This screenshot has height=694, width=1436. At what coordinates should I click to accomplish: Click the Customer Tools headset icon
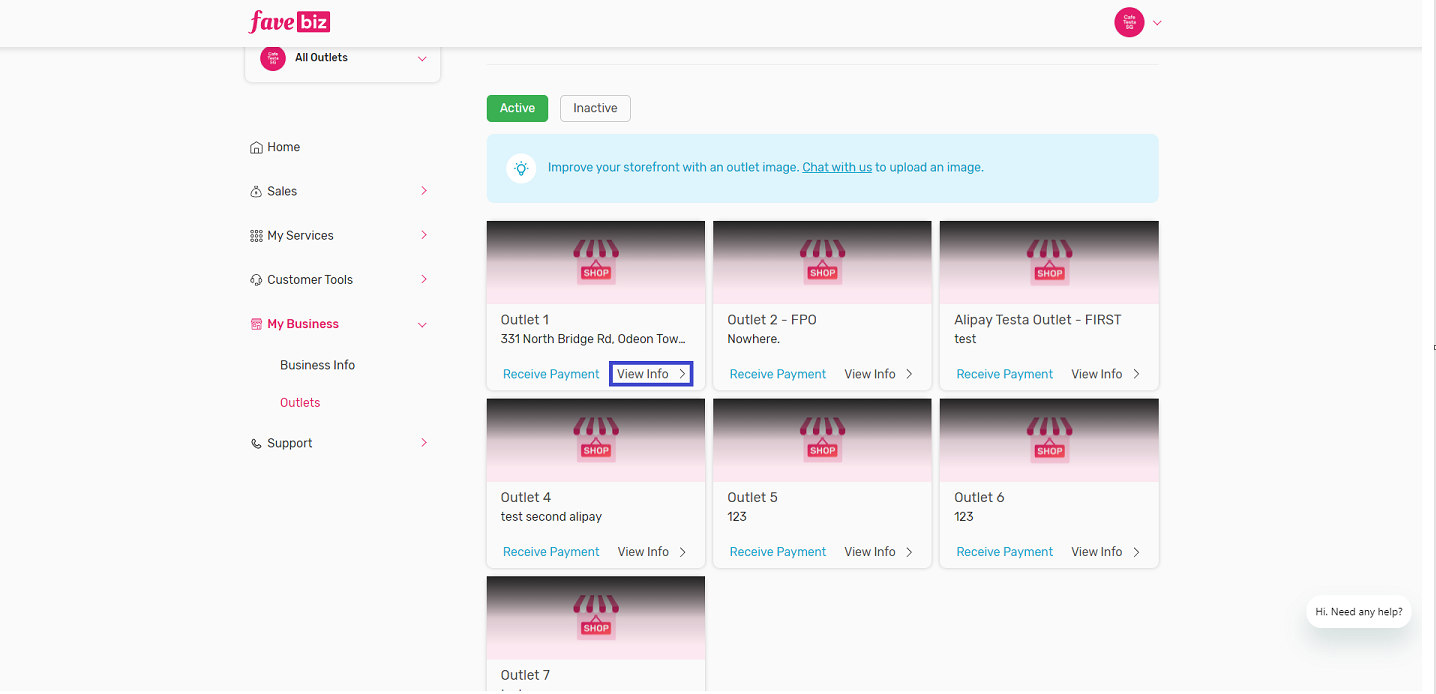[256, 280]
